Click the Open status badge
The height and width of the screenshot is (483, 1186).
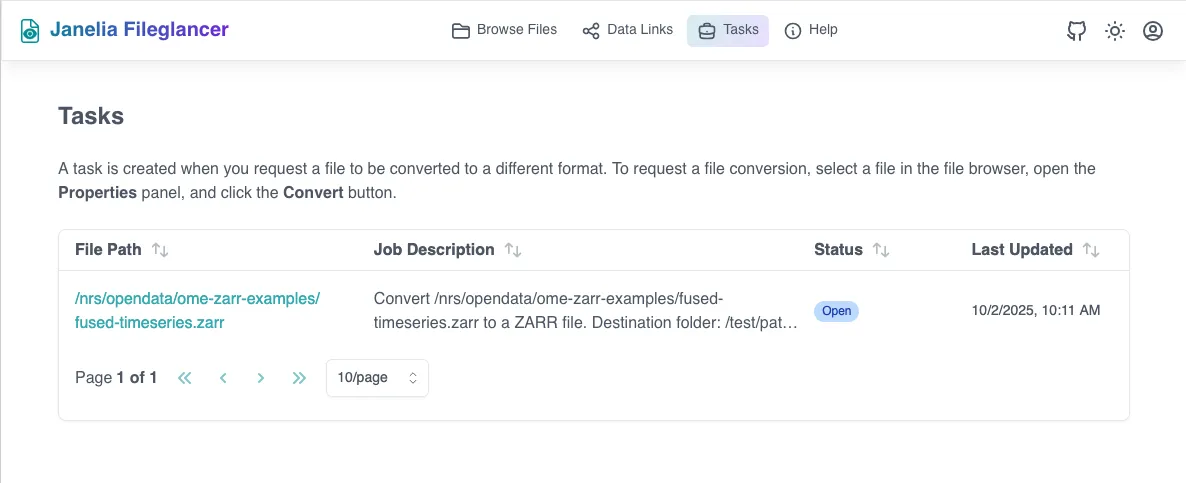coord(836,311)
